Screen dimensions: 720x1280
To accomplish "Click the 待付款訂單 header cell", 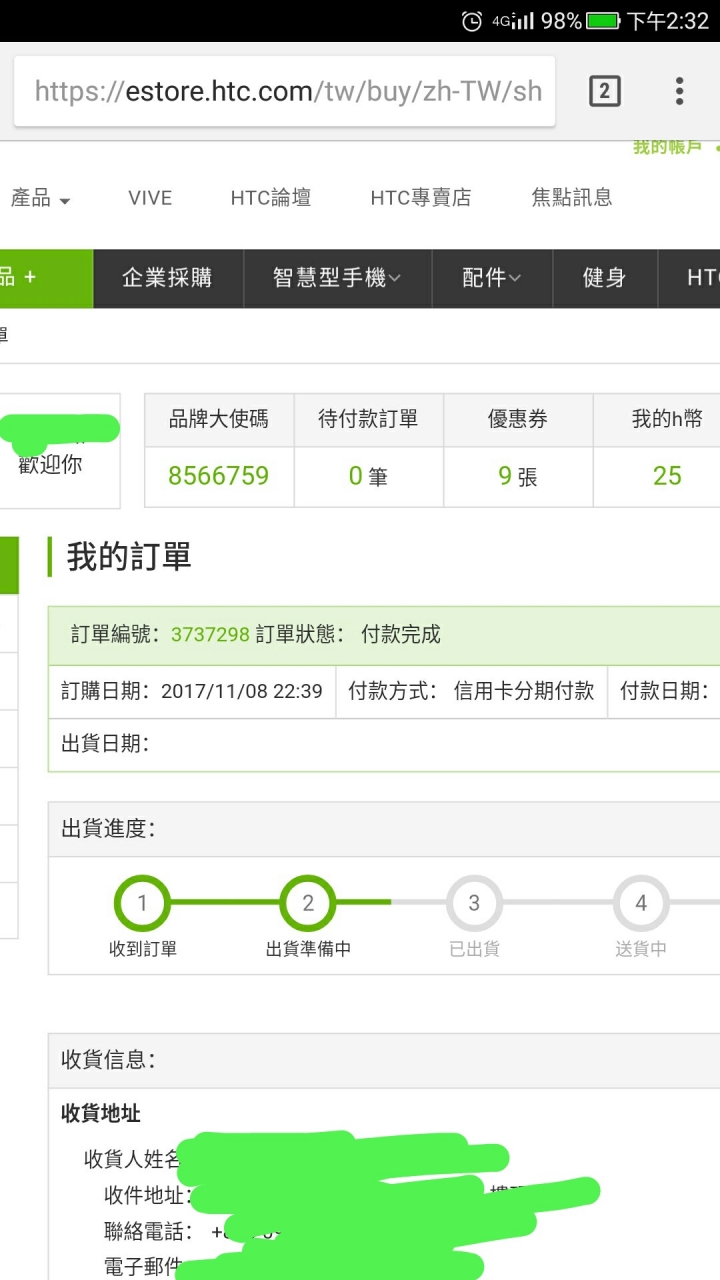I will [x=368, y=420].
